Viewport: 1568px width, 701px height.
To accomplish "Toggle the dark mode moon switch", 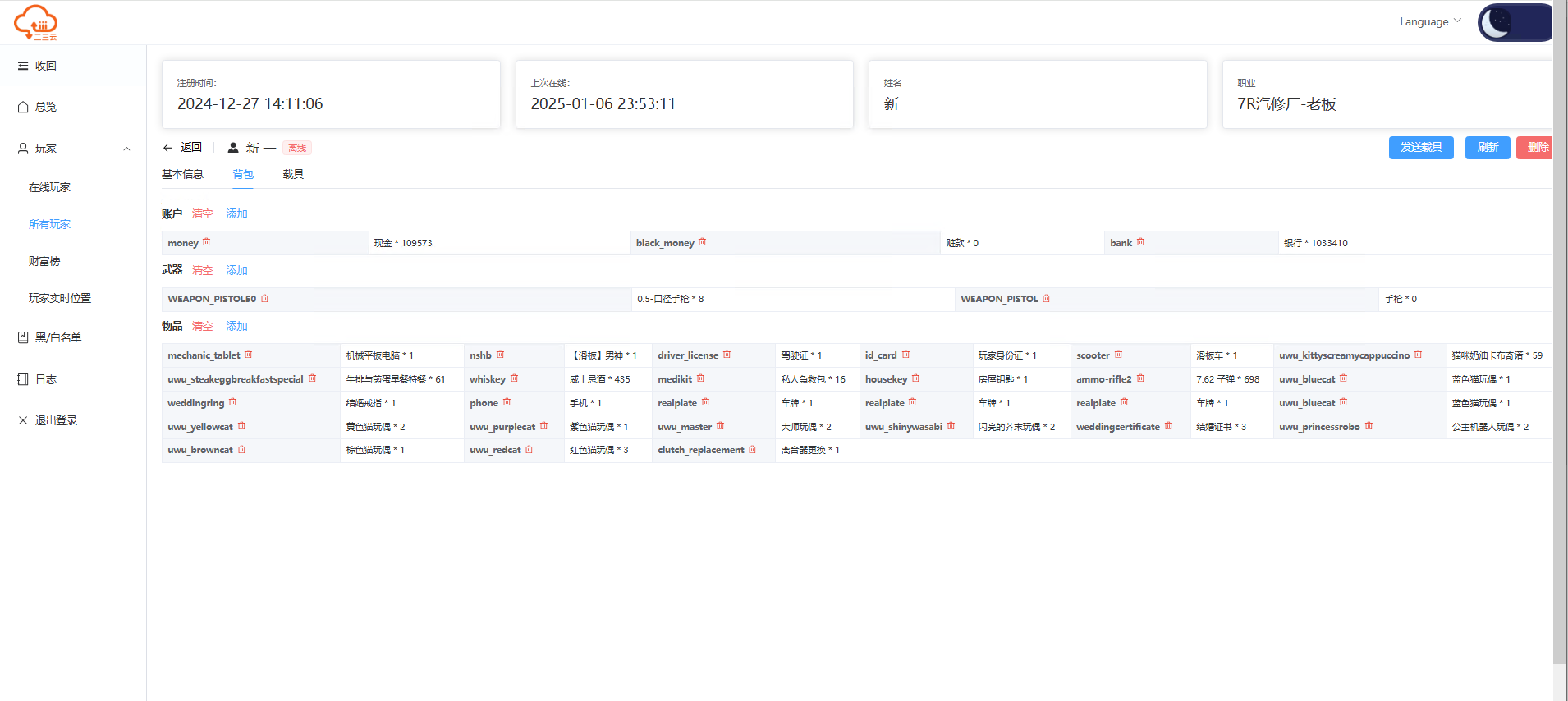I will click(x=1515, y=22).
